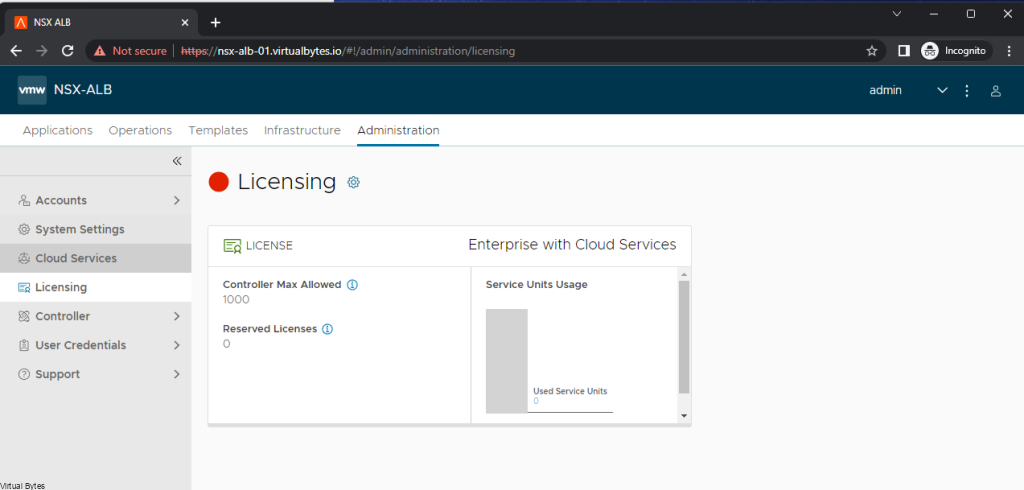1024x490 pixels.
Task: Open the Operations tab
Action: (140, 130)
